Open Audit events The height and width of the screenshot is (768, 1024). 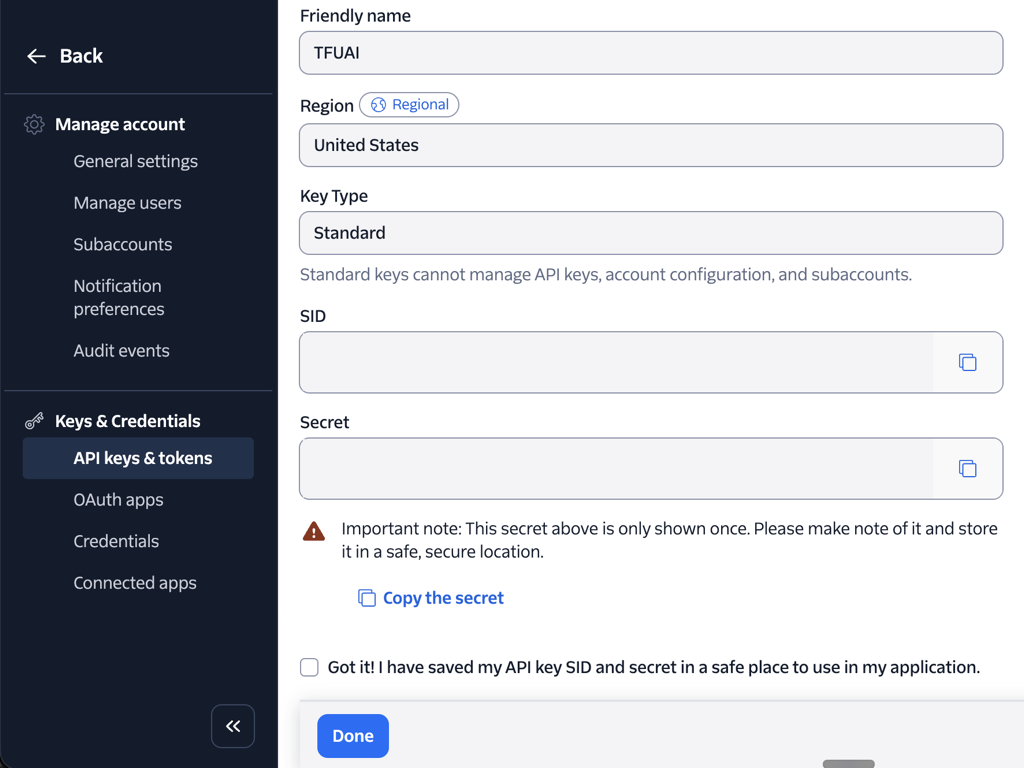tap(121, 351)
